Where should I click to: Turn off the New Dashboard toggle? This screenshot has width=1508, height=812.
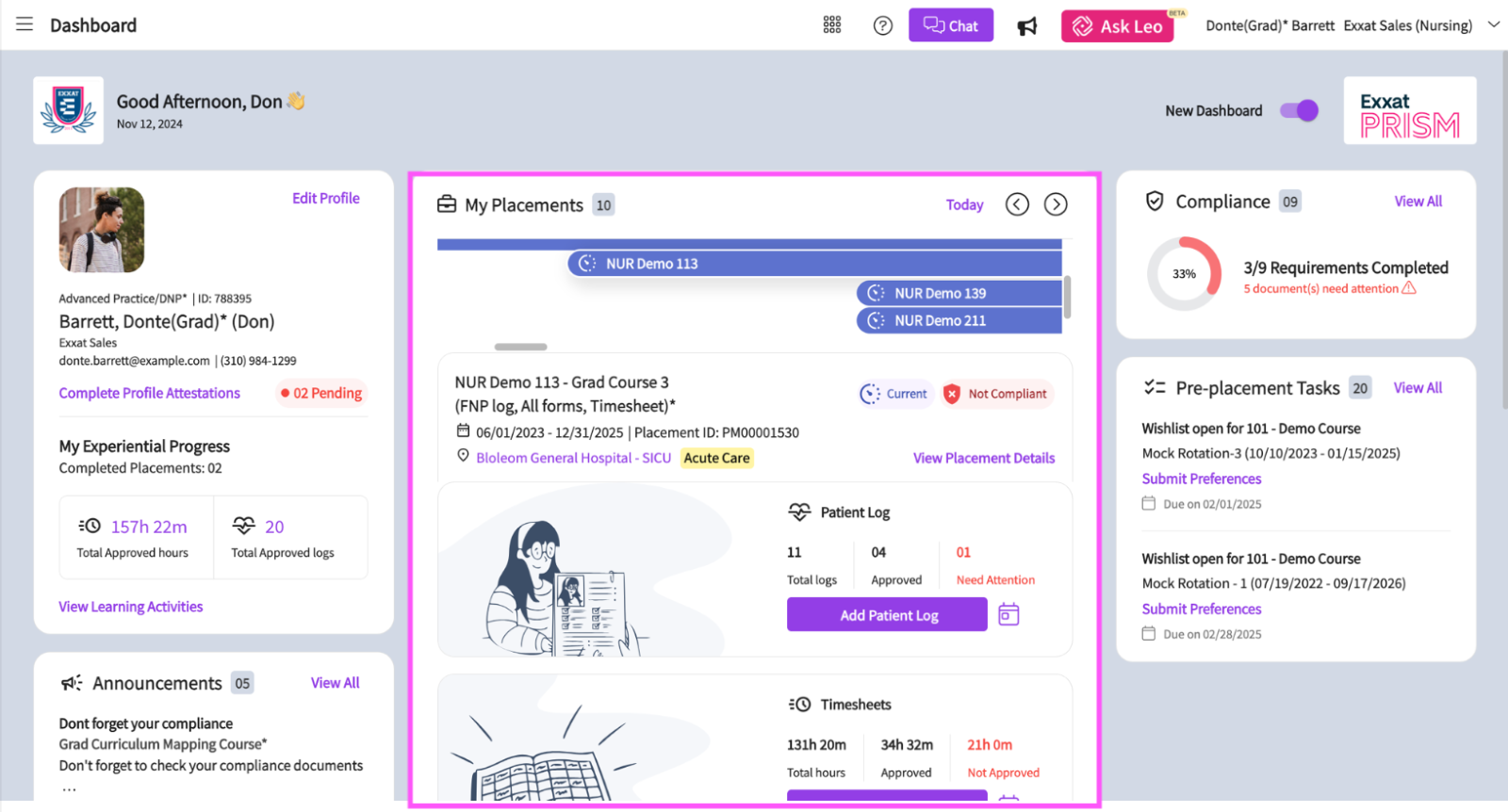coord(1299,111)
